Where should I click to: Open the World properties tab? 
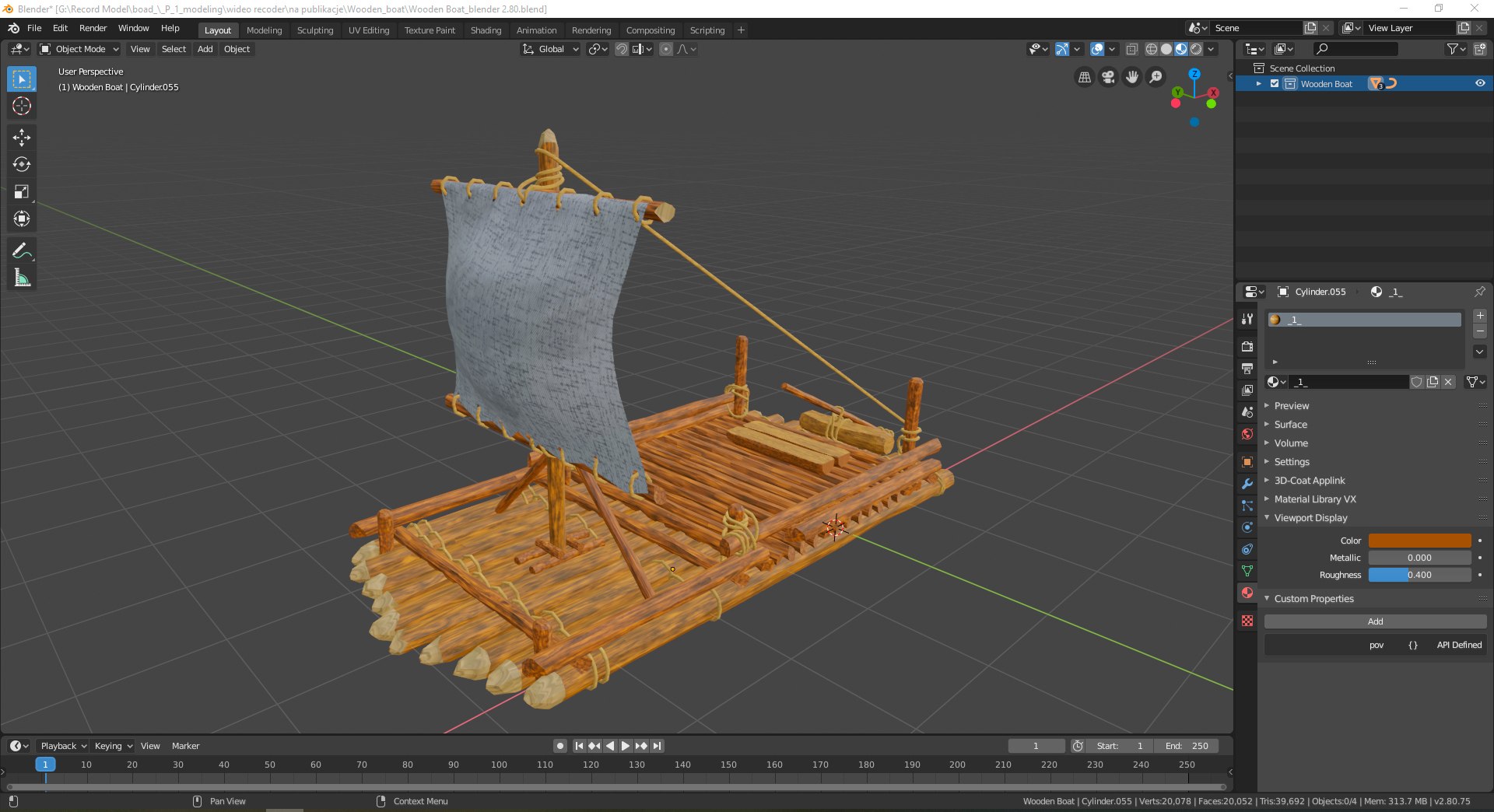[1247, 434]
